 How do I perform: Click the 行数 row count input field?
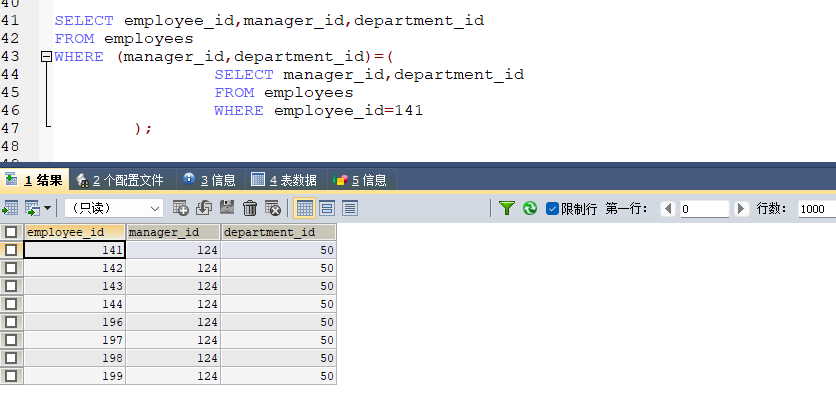click(x=817, y=208)
